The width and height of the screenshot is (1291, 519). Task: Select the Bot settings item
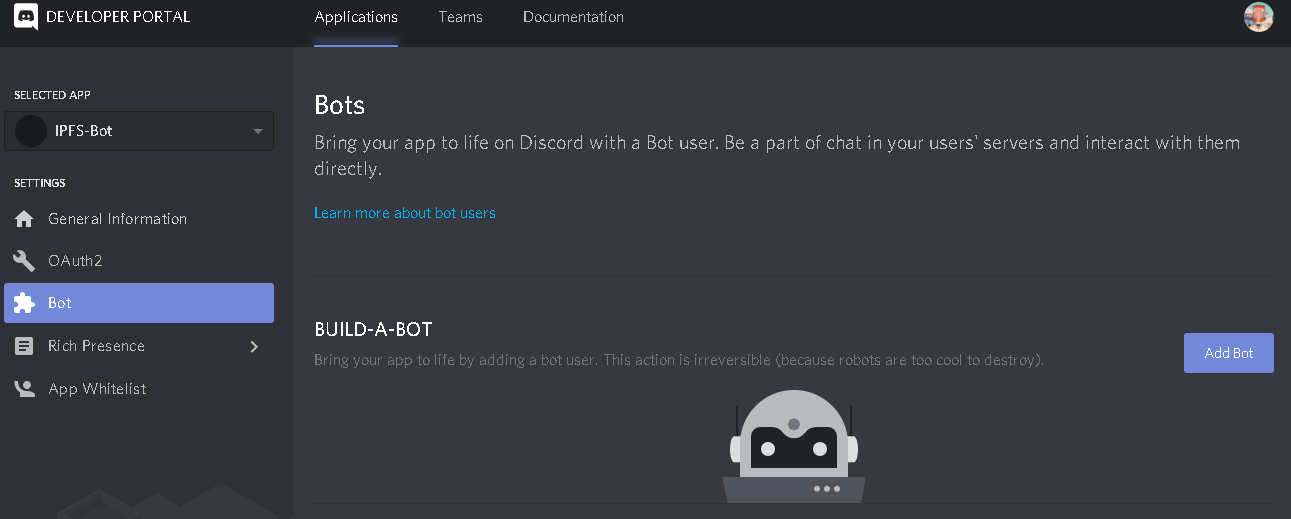pyautogui.click(x=139, y=303)
